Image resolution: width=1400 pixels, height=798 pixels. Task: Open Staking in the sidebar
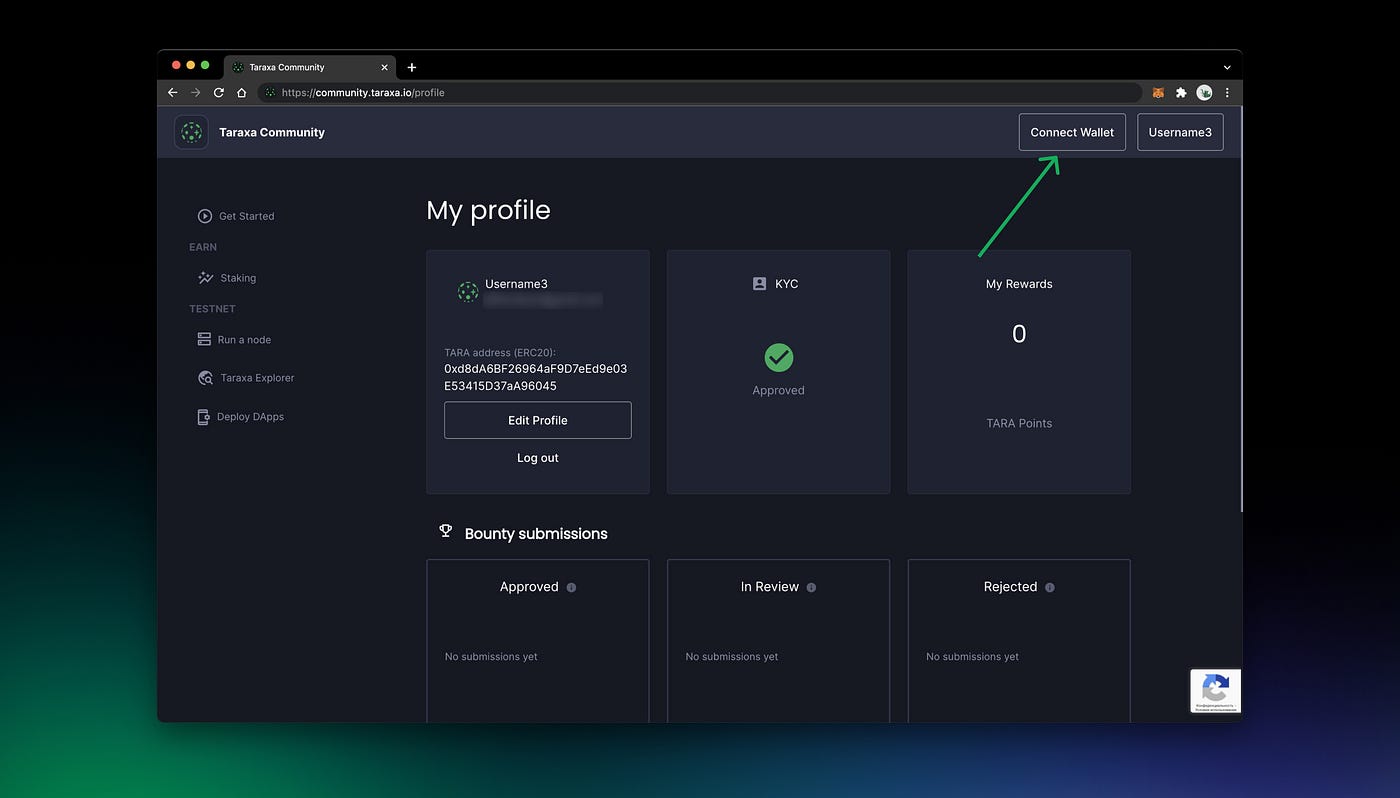point(227,278)
